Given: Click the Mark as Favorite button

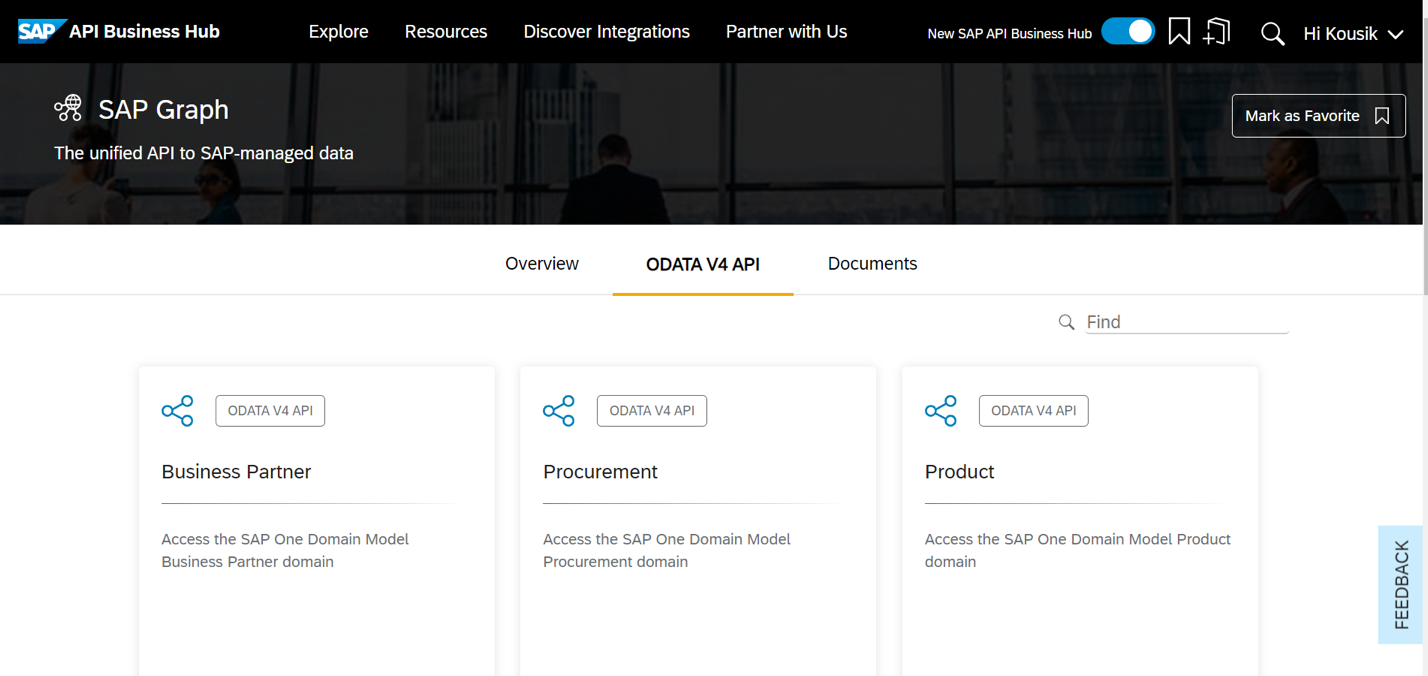Looking at the screenshot, I should 1318,116.
